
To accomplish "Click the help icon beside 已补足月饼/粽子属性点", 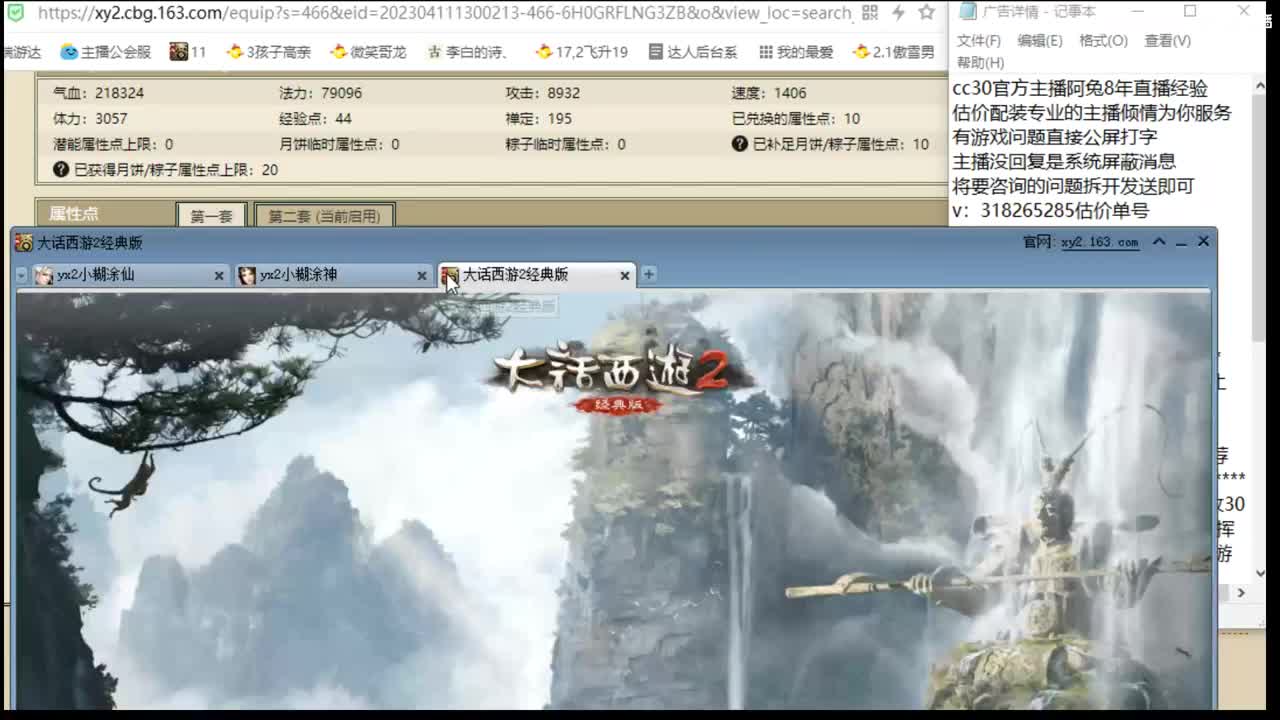I will (x=739, y=144).
